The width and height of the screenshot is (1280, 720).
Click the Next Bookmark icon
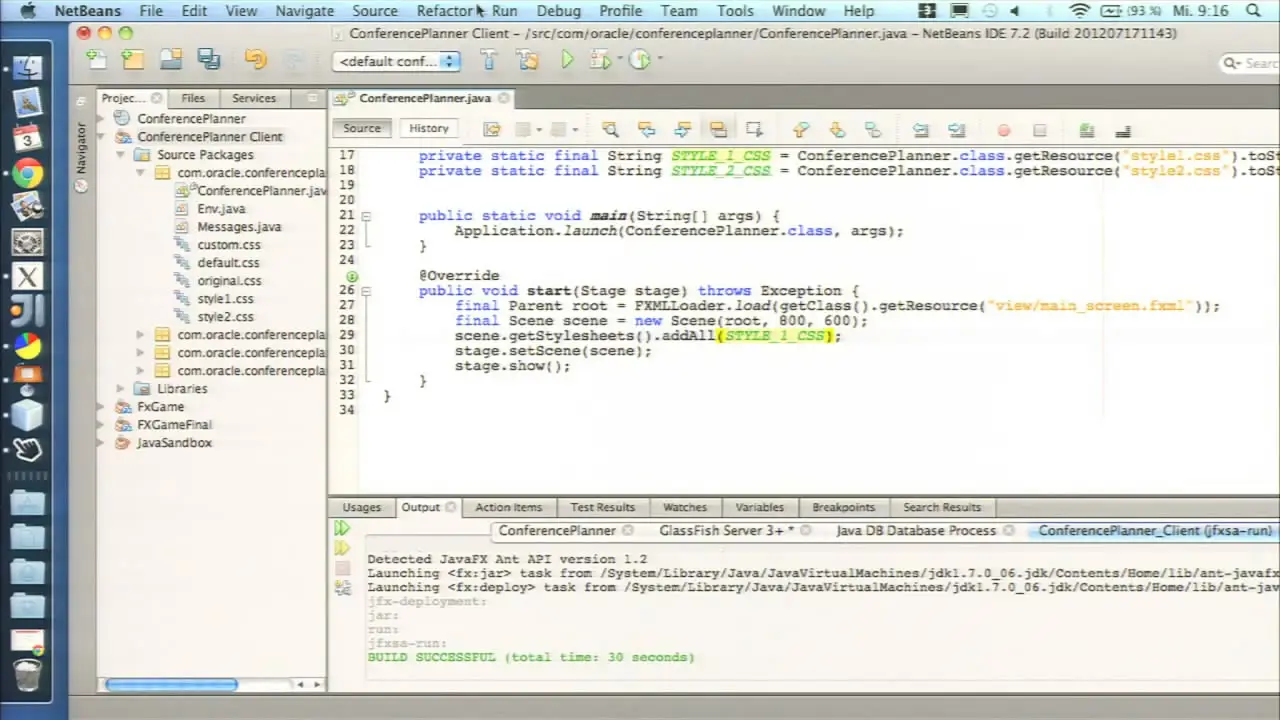coord(837,130)
